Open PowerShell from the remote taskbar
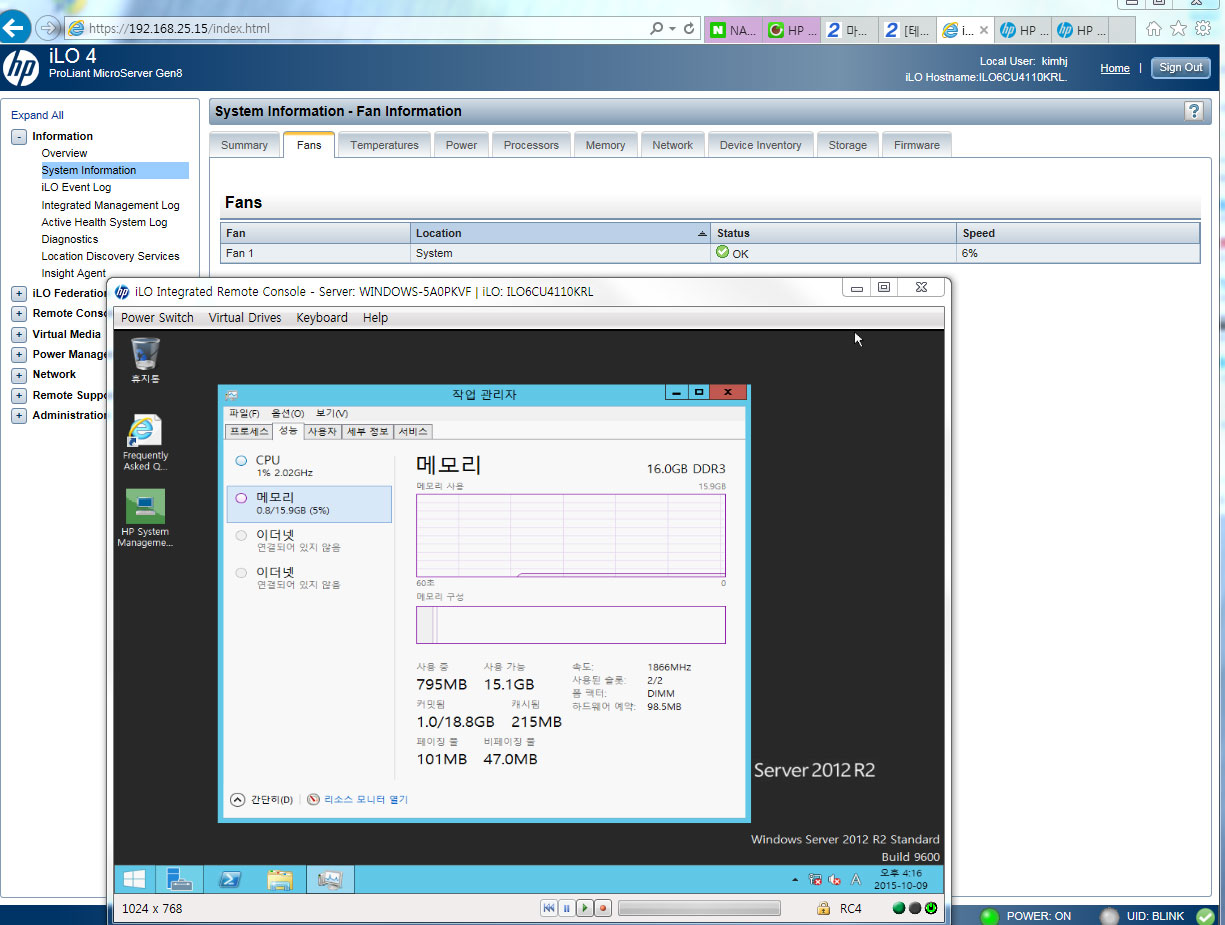The image size is (1225, 925). (x=230, y=879)
